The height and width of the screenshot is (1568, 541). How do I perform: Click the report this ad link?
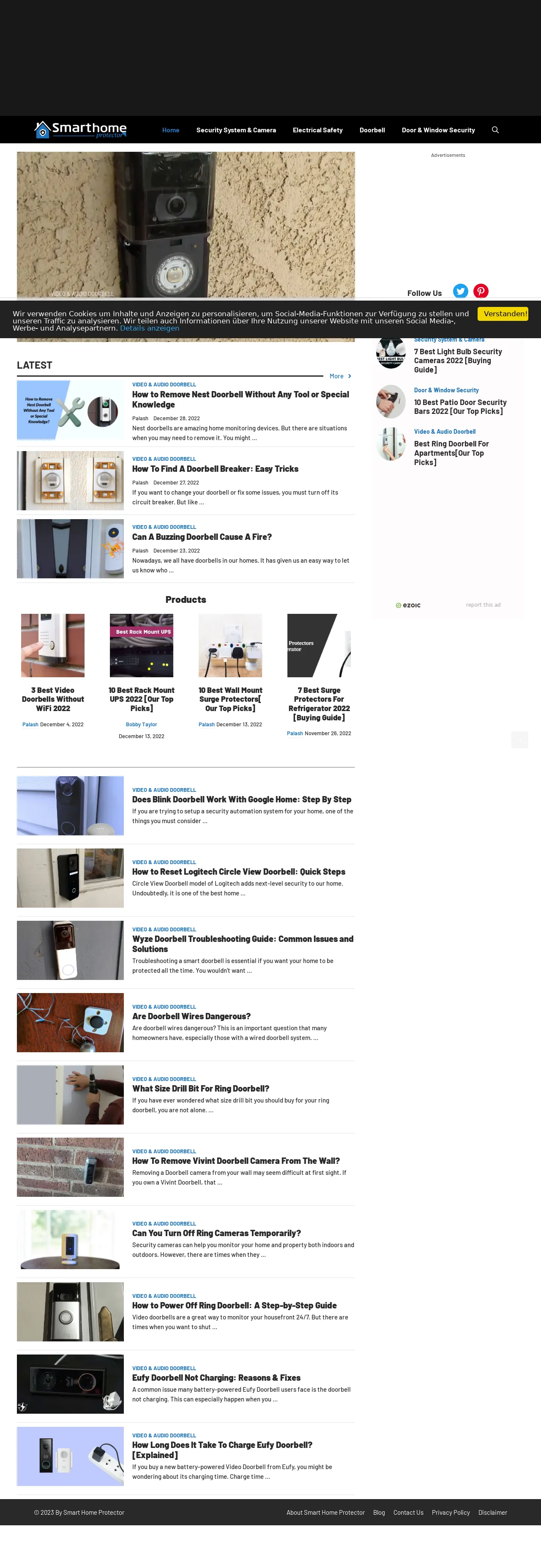coord(483,605)
